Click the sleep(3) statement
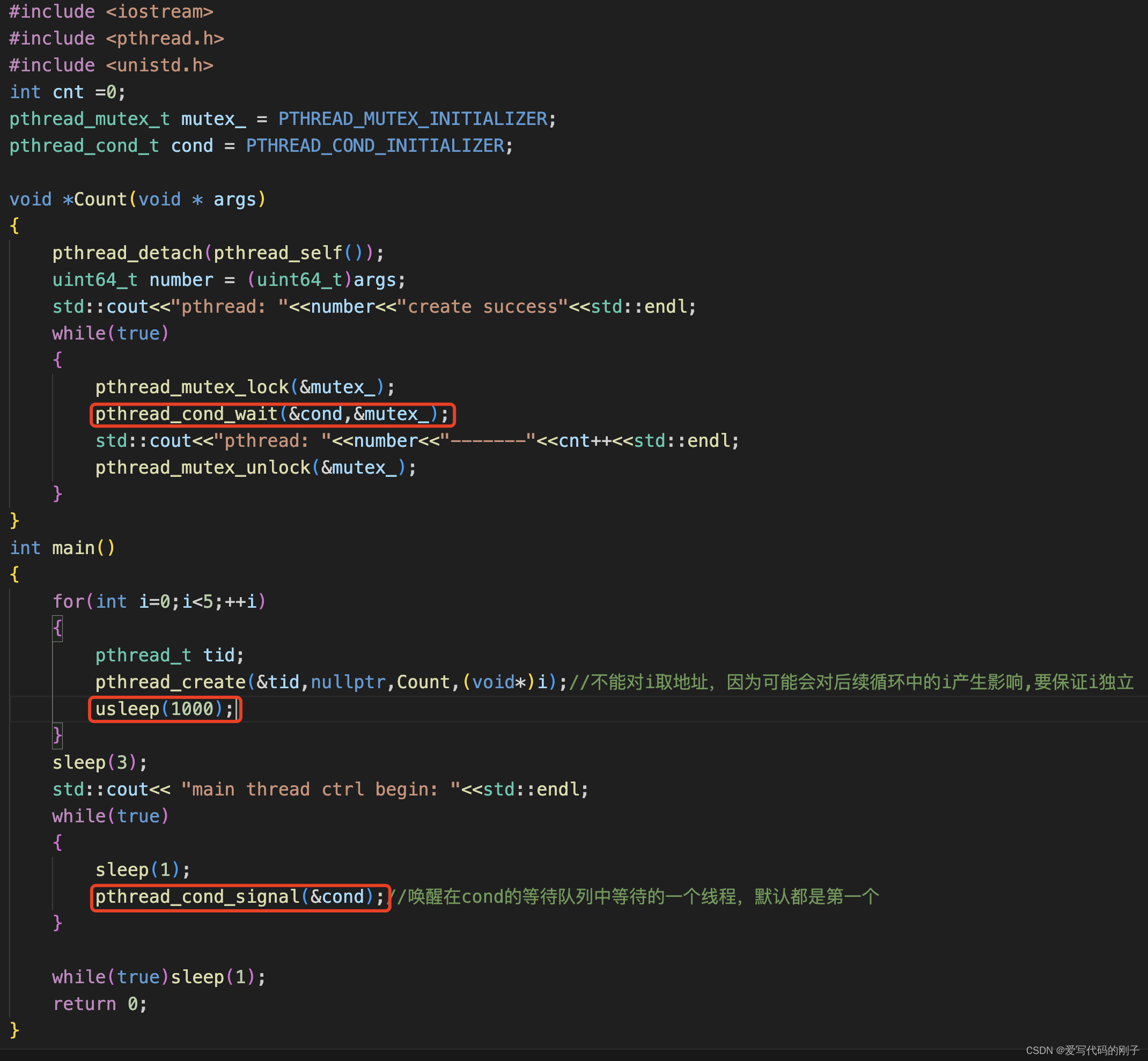 (x=99, y=762)
